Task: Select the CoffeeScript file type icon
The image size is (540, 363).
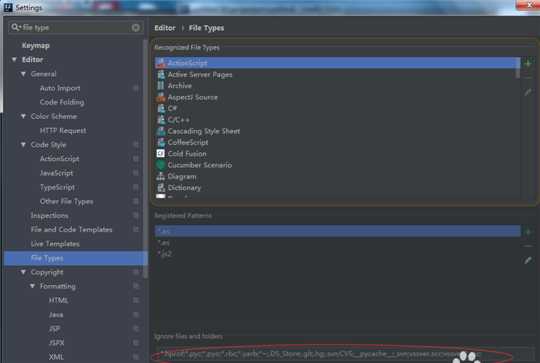Action: pos(161,142)
